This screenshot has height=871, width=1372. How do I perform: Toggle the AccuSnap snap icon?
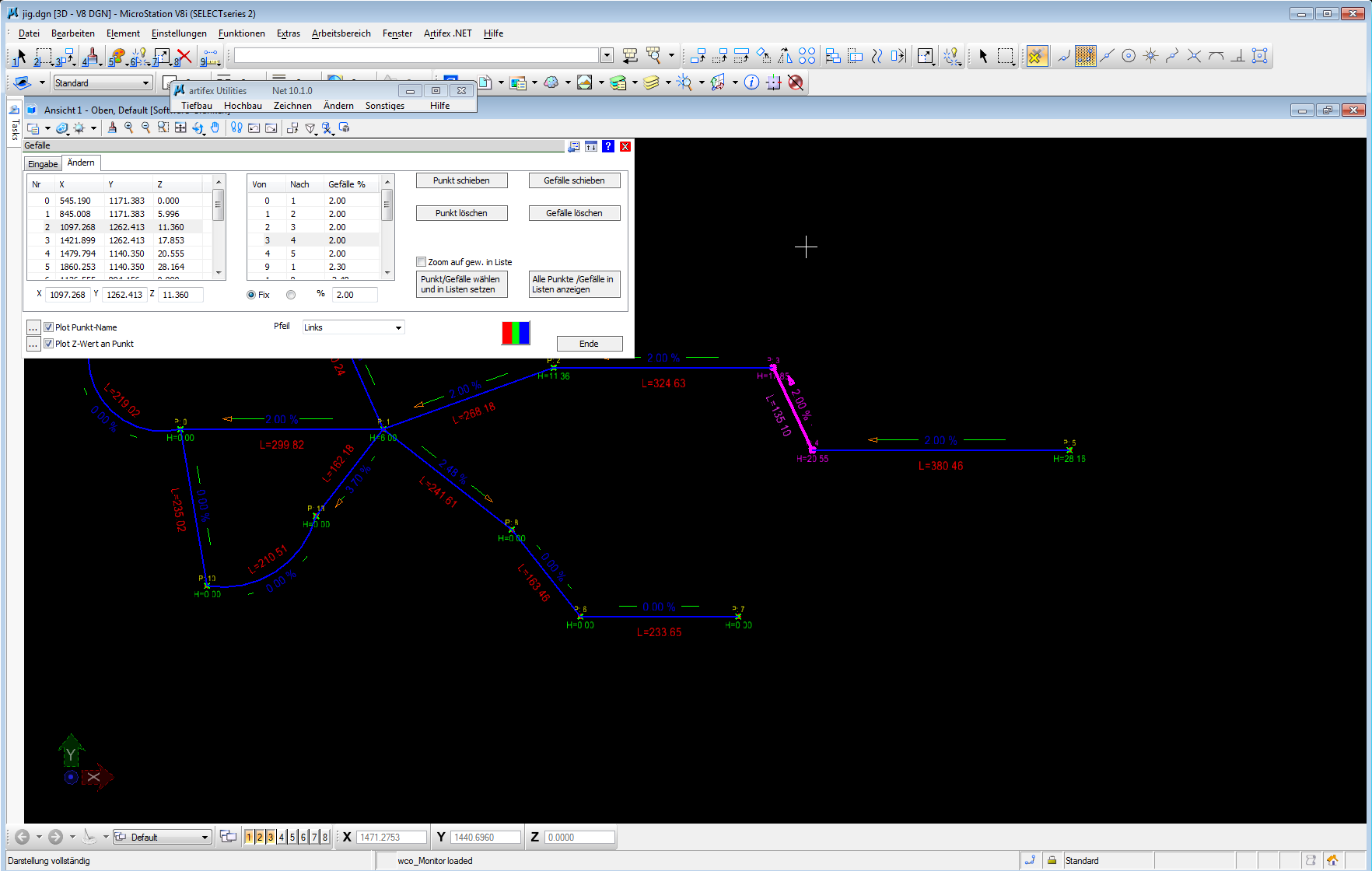[x=1037, y=56]
